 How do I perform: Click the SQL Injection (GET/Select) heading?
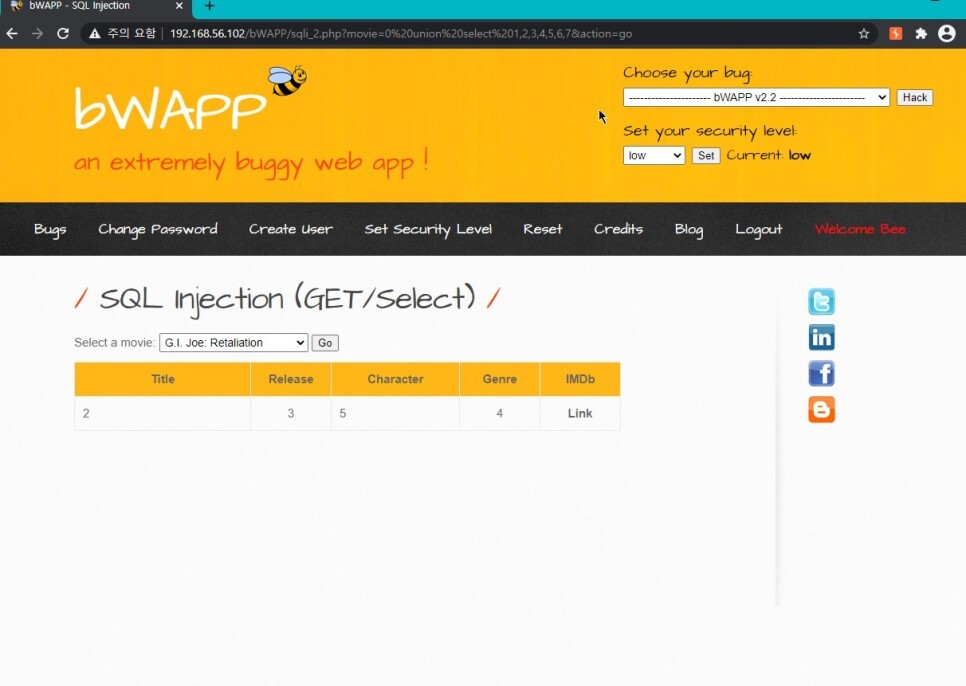pyautogui.click(x=287, y=299)
